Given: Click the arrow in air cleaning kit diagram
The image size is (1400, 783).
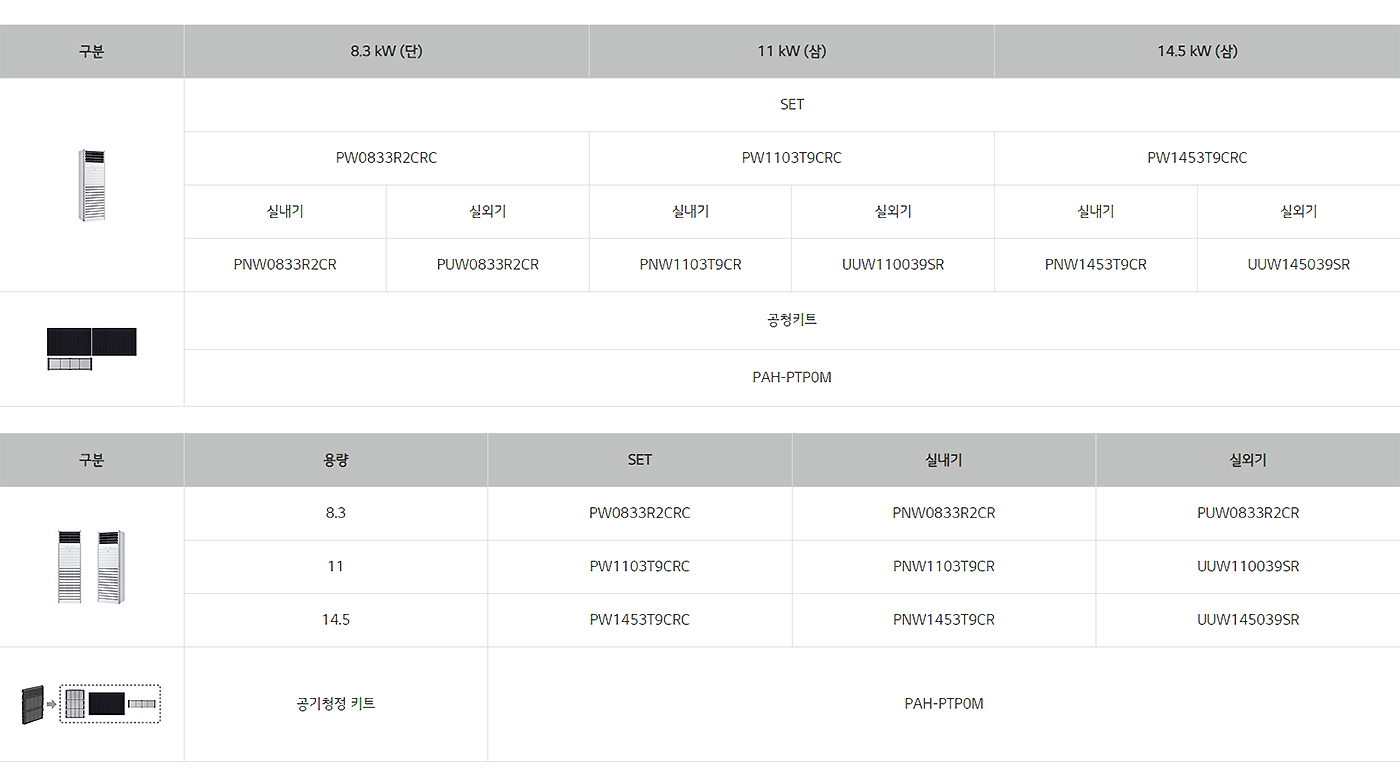Looking at the screenshot, I should tap(52, 705).
